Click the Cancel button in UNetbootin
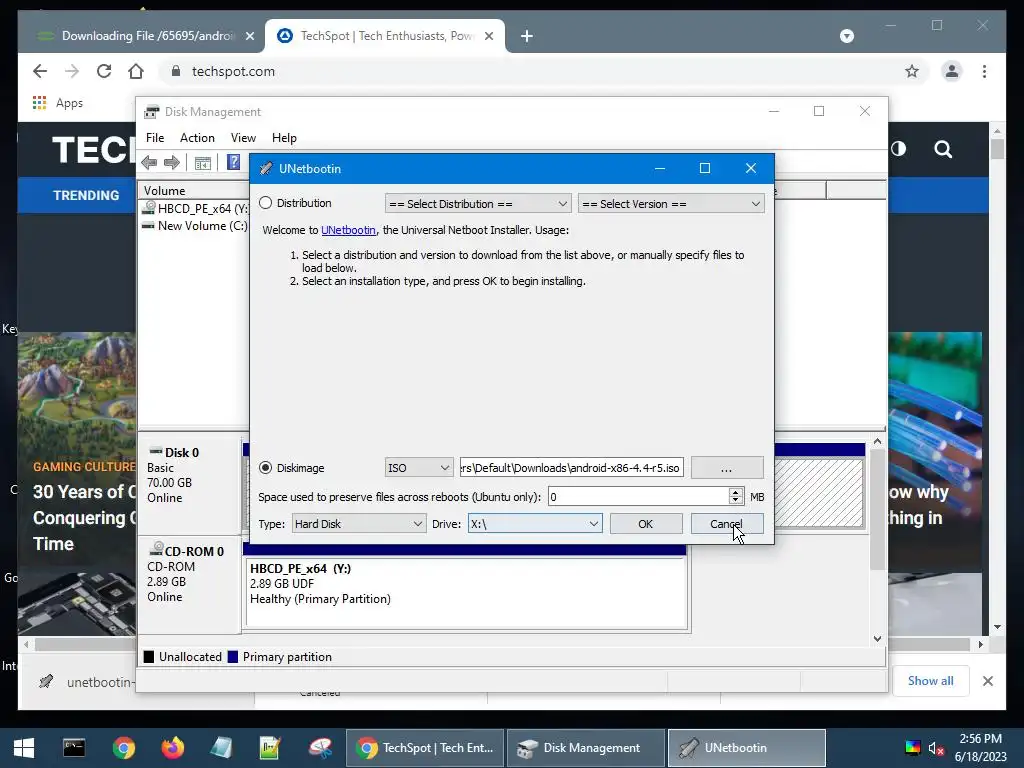 pyautogui.click(x=726, y=524)
